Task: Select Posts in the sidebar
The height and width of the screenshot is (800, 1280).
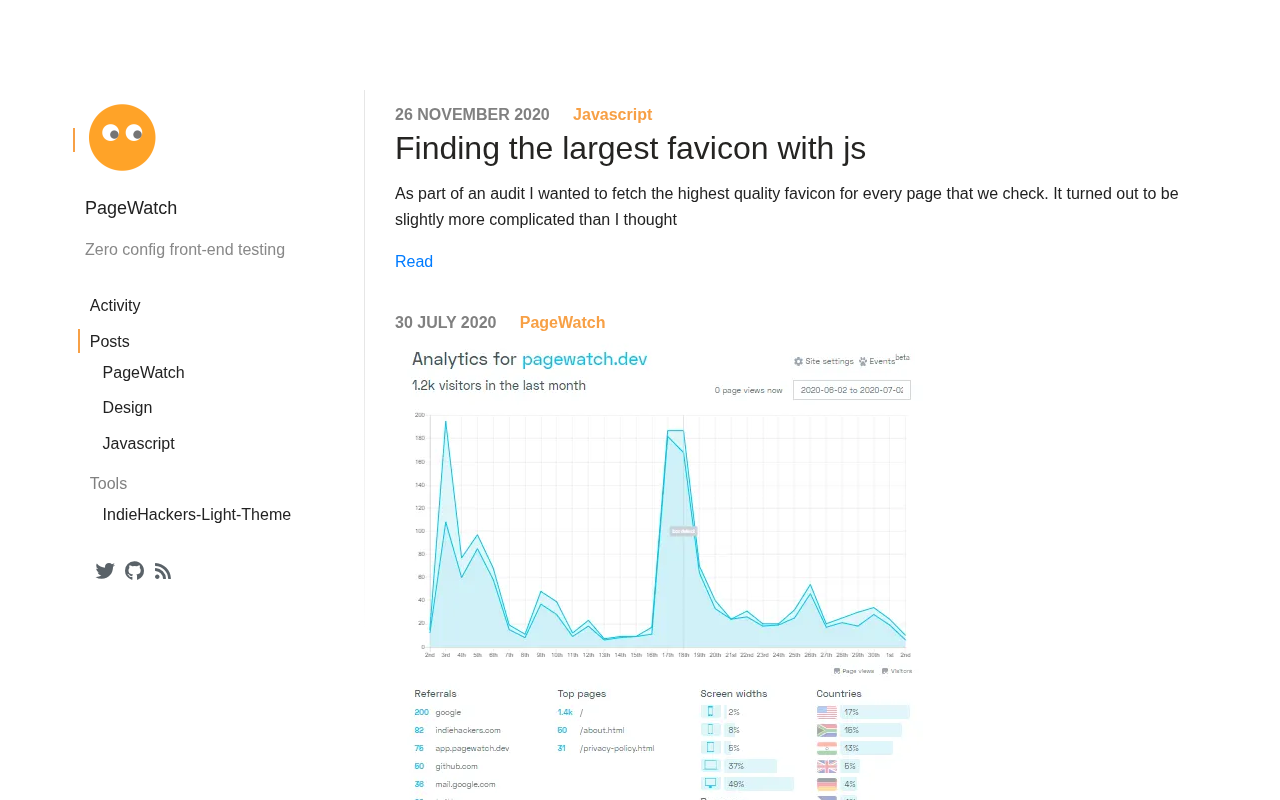Action: (x=110, y=342)
